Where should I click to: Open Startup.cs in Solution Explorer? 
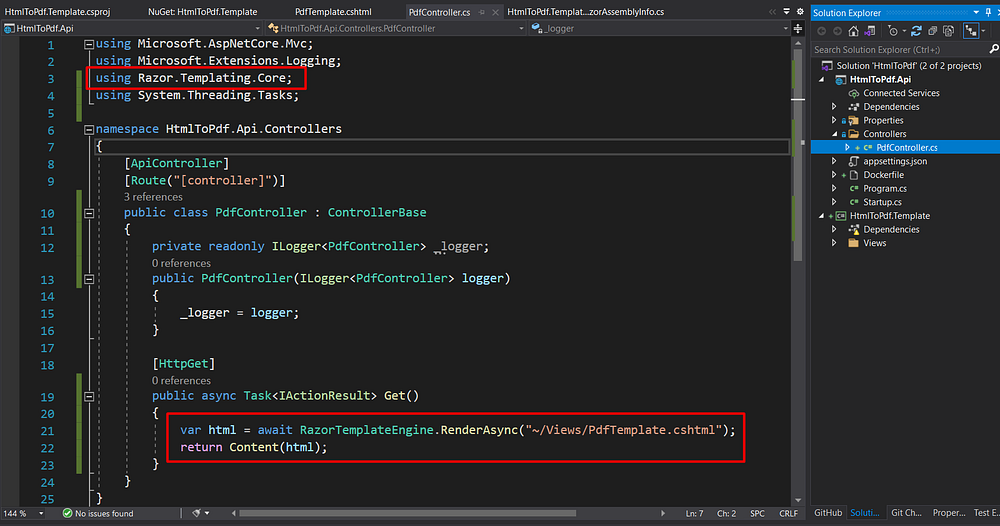(x=882, y=202)
